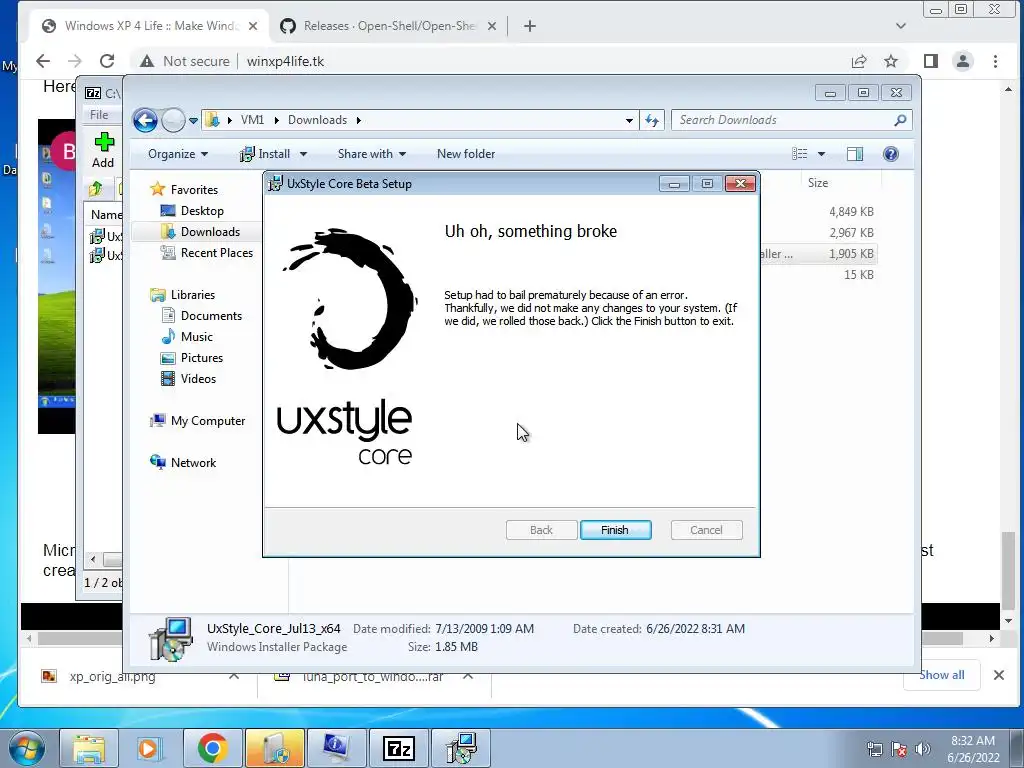Open Chrome side panel icon
The height and width of the screenshot is (768, 1024).
(x=931, y=61)
